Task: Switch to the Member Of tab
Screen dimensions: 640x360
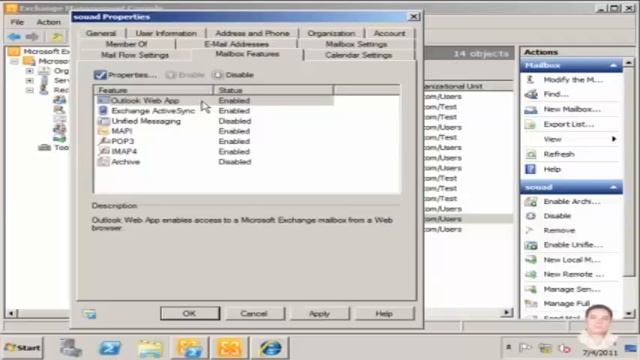Action: coord(127,44)
